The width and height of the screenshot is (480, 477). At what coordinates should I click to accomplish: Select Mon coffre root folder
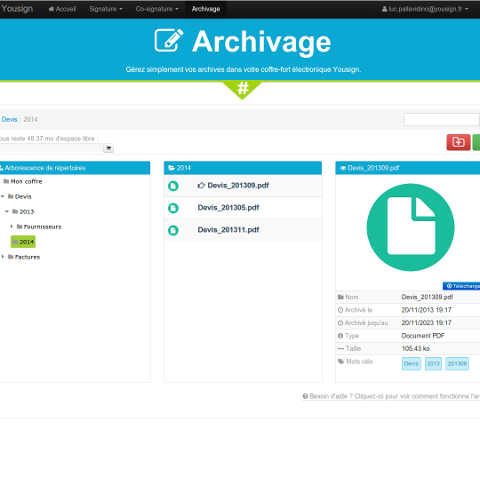[23, 181]
